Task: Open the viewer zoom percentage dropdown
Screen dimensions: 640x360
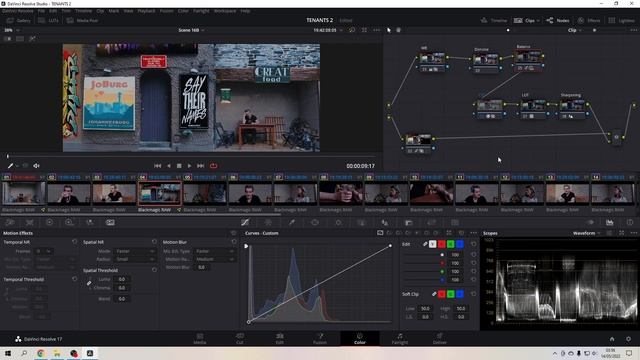Action: point(11,30)
